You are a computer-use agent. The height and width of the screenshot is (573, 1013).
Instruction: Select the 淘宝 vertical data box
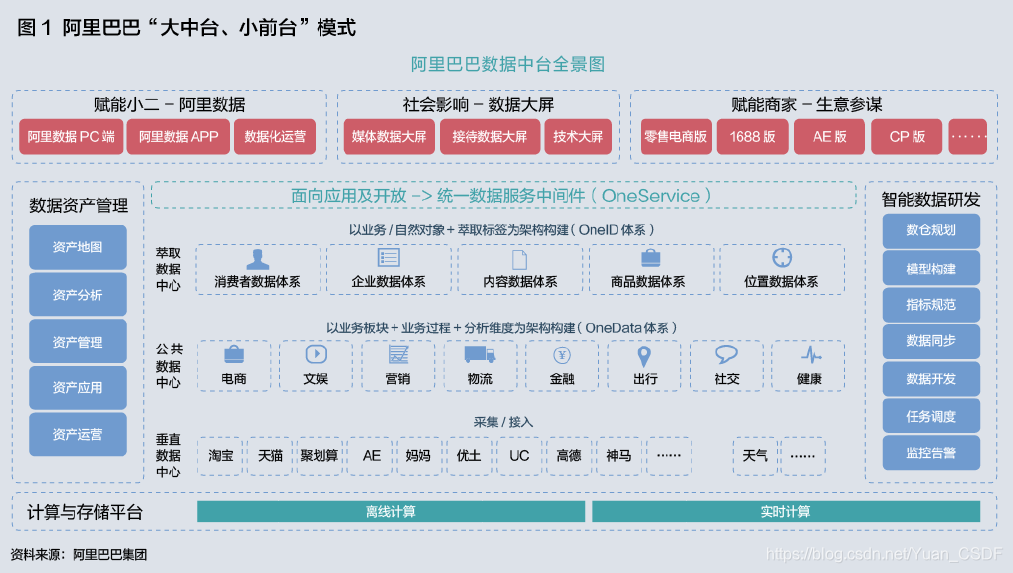click(x=220, y=456)
